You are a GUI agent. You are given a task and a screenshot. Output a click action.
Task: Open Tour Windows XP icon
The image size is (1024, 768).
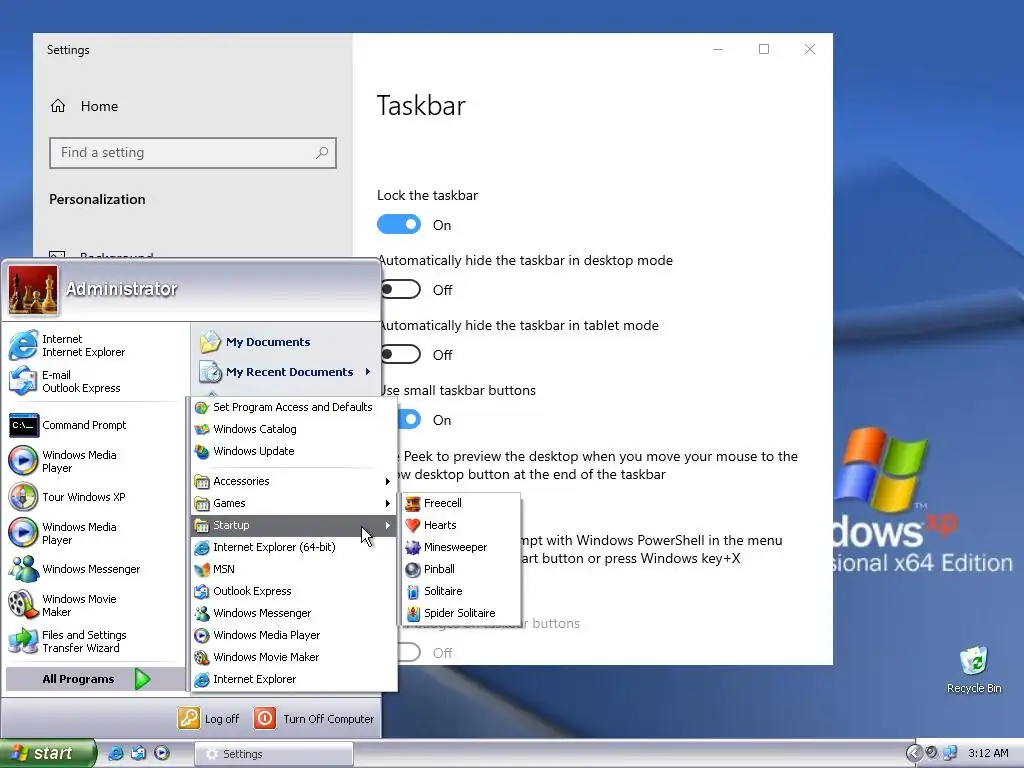tap(24, 497)
